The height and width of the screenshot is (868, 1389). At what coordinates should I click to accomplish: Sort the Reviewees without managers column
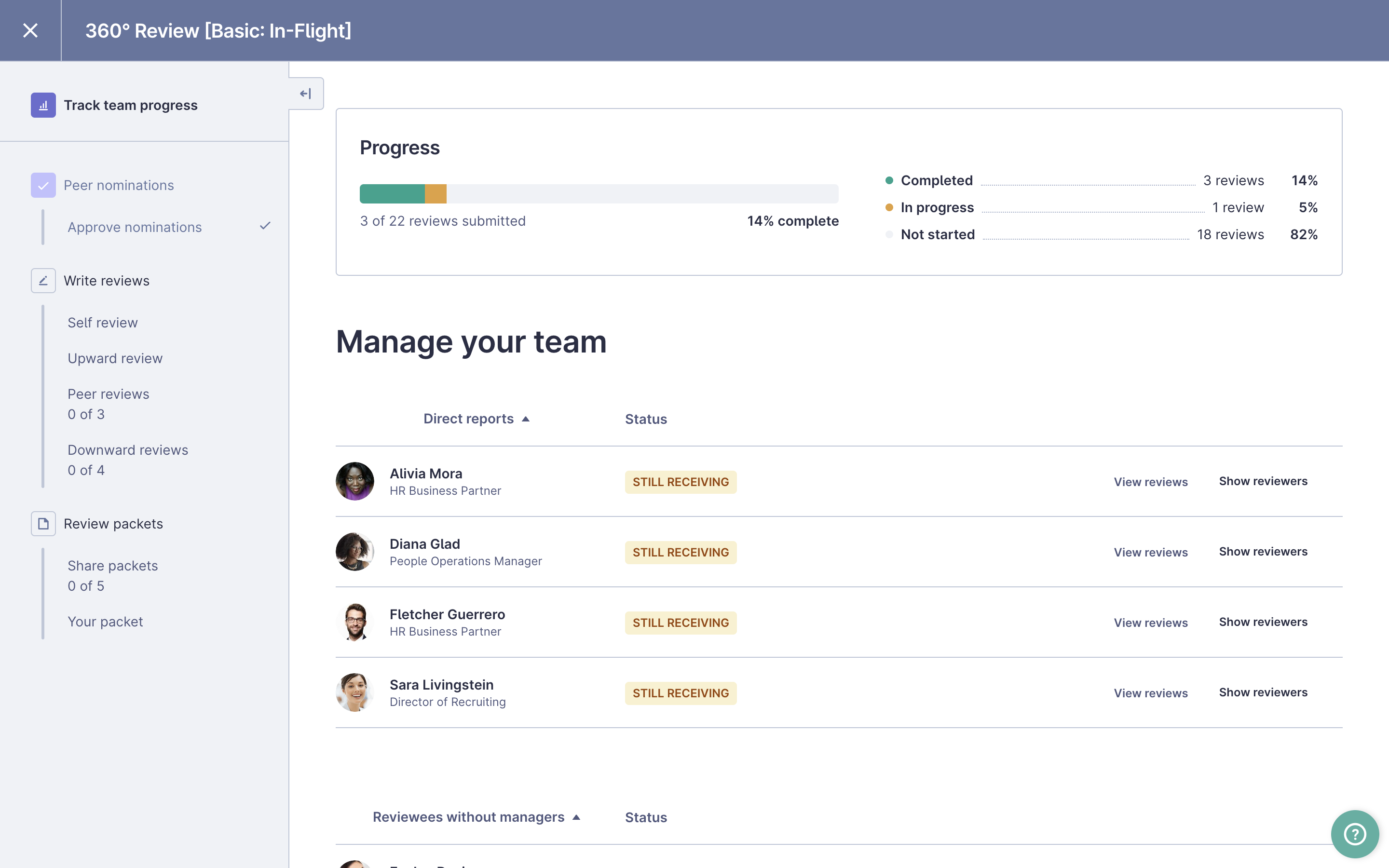point(477,817)
